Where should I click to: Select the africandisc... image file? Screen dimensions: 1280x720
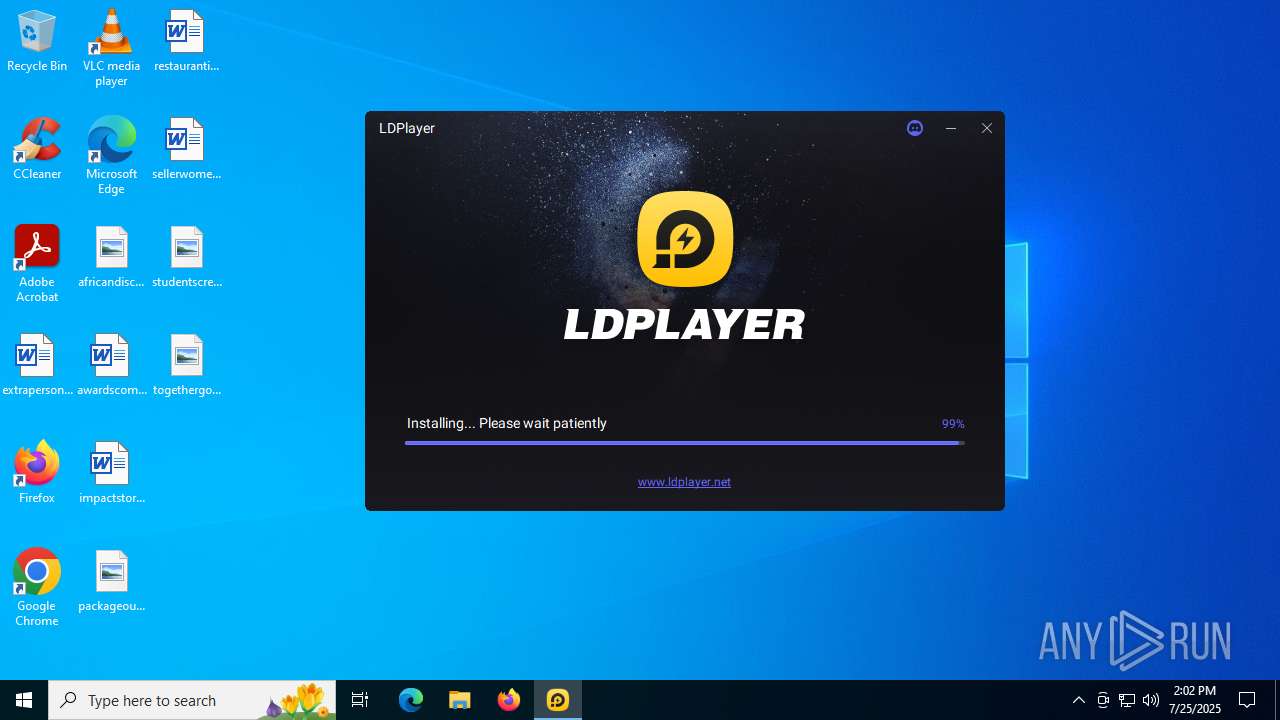(x=111, y=258)
